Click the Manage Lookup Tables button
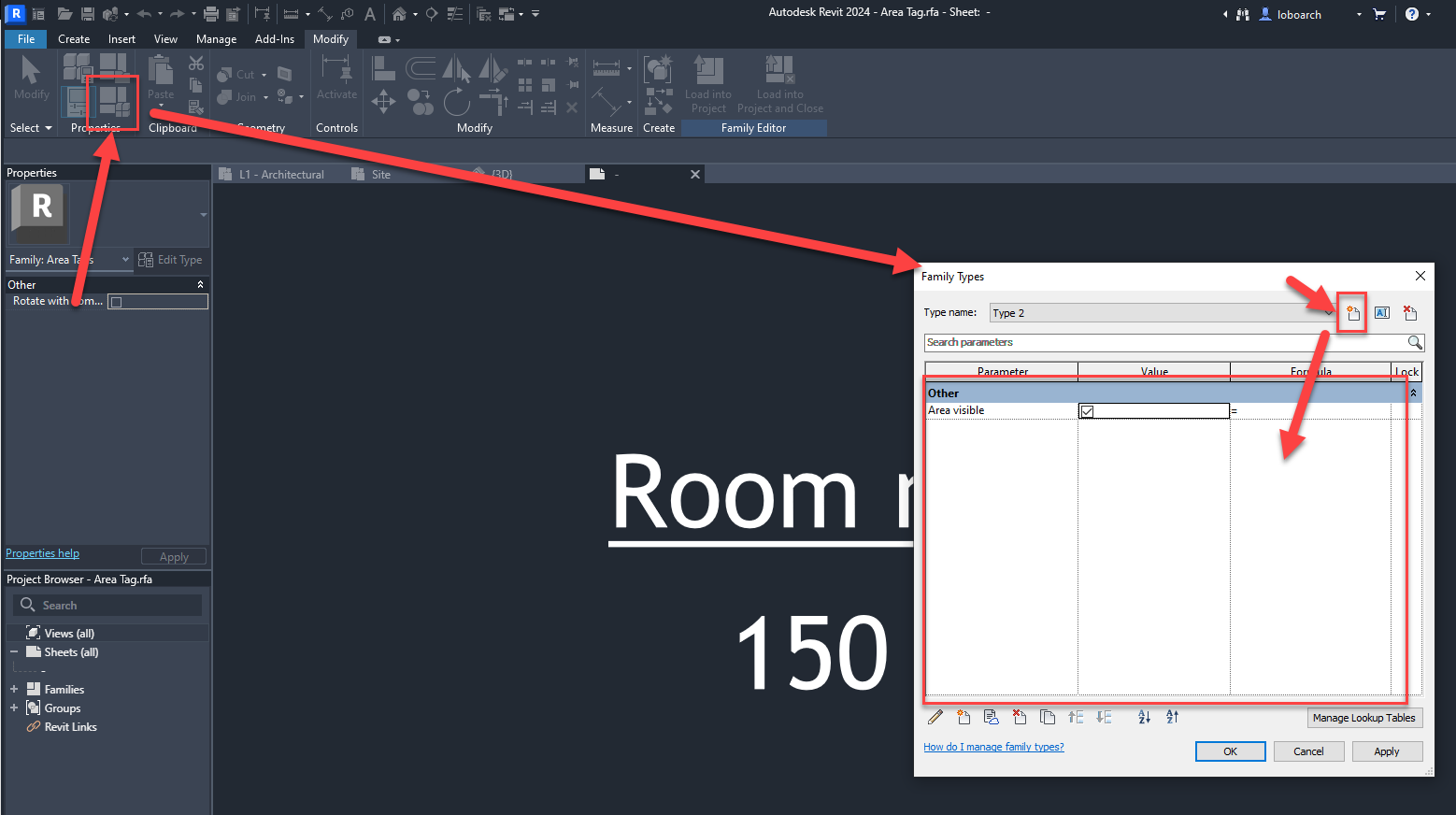Viewport: 1456px width, 815px height. 1364,717
